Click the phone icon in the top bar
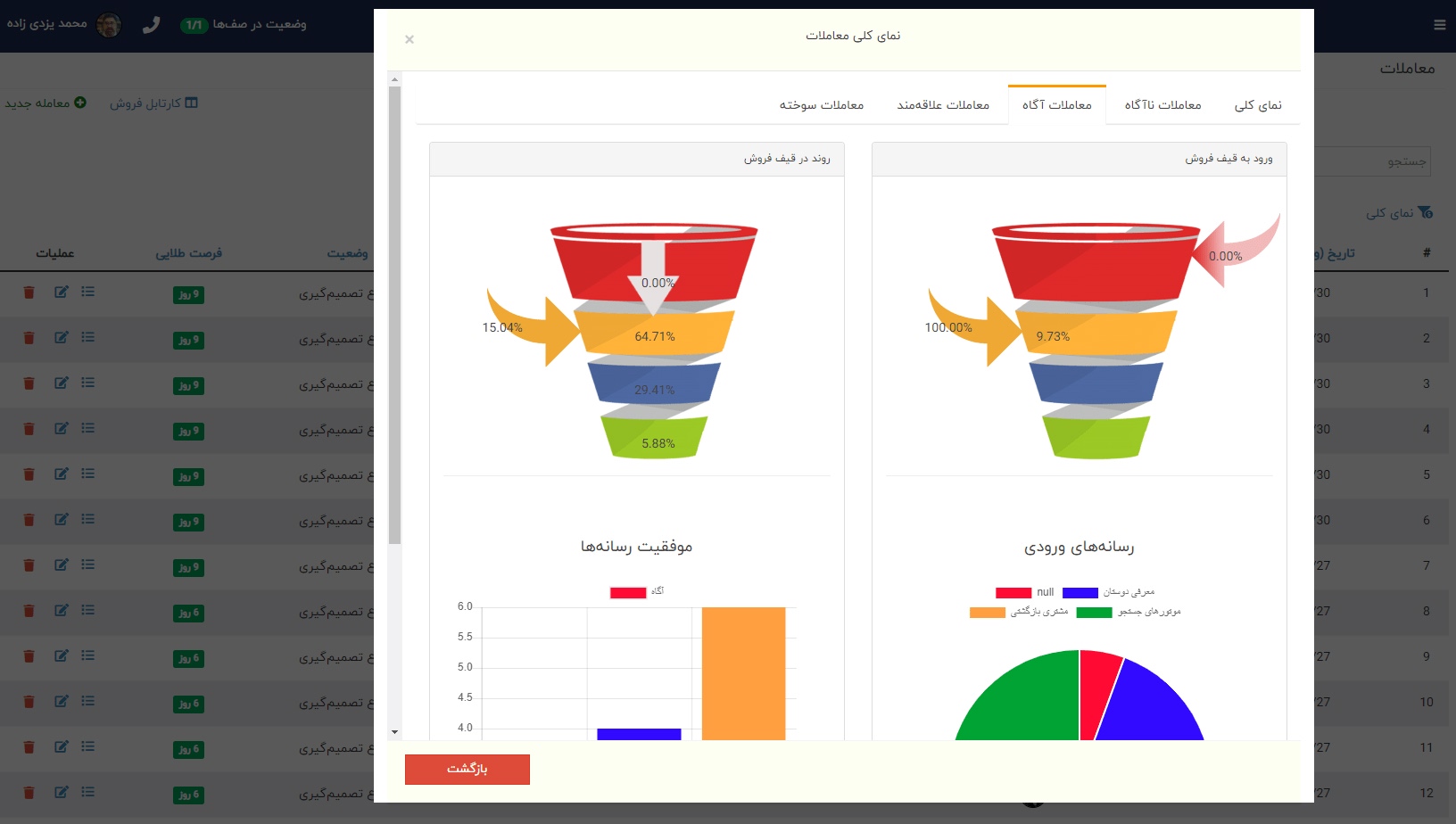 [151, 25]
